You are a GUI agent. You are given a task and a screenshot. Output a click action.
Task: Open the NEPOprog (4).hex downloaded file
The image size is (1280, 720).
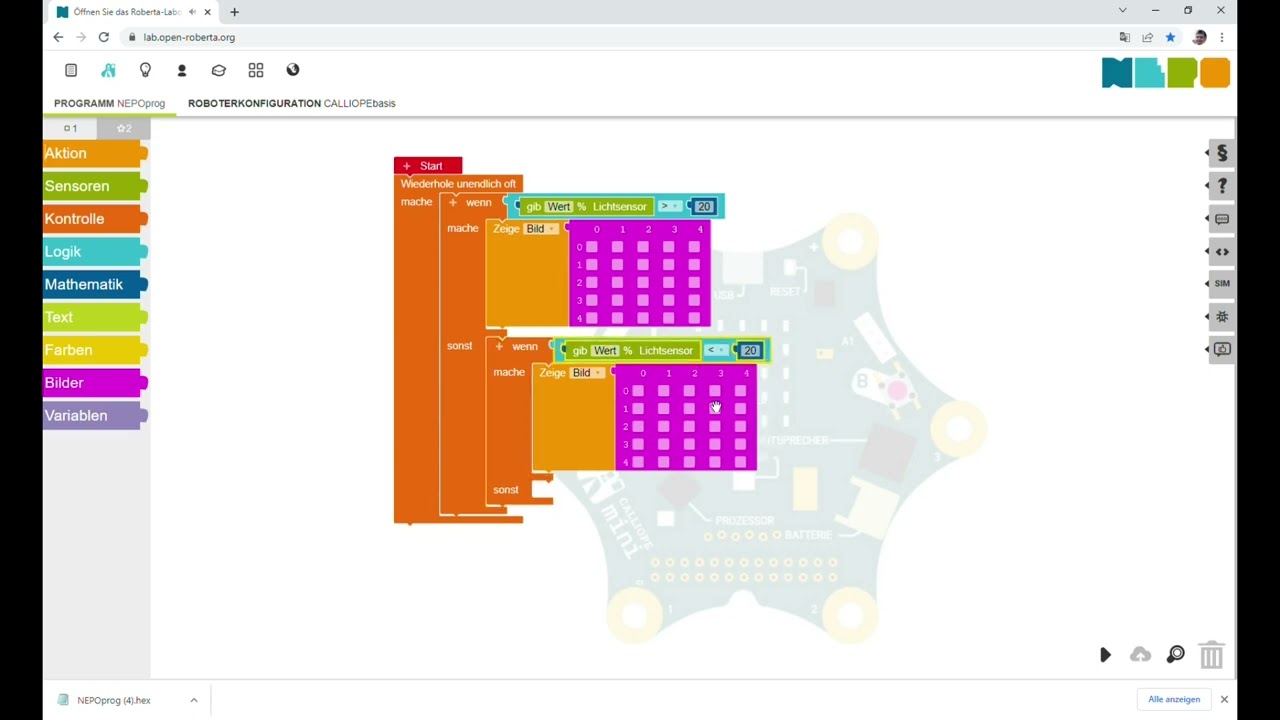[x=113, y=700]
